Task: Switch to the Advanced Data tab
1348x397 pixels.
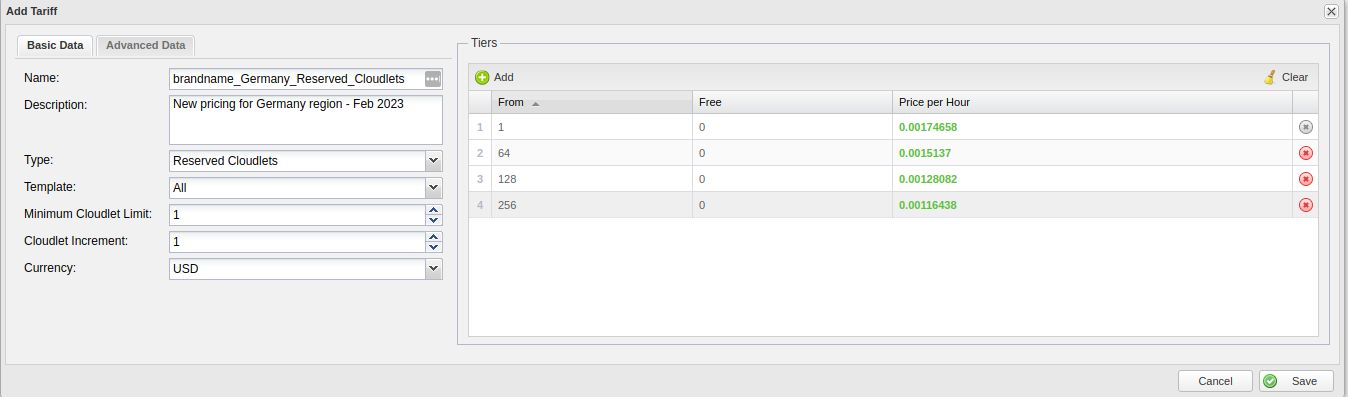Action: (x=146, y=45)
